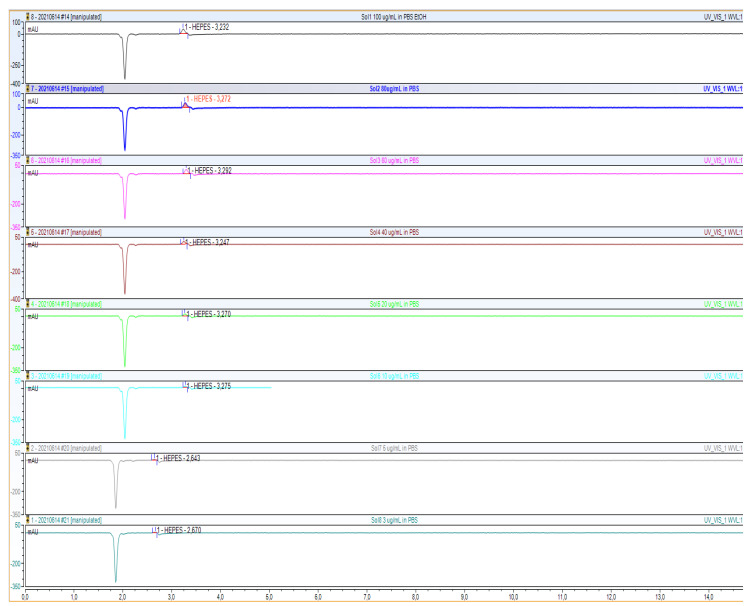Click the header icon of chromatogram 6 (#16)
This screenshot has width=754, height=606.
pyautogui.click(x=28, y=160)
